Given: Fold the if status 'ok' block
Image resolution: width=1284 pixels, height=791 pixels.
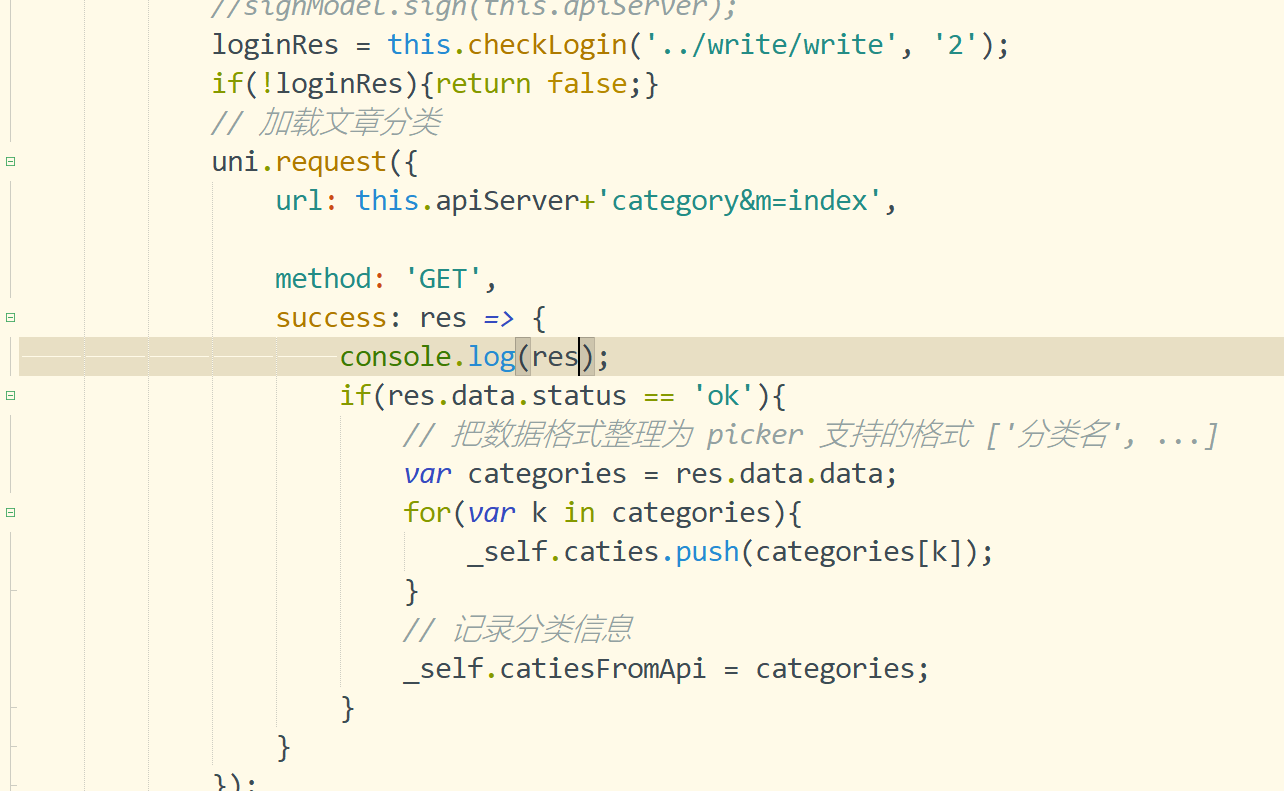Looking at the screenshot, I should pyautogui.click(x=10, y=395).
